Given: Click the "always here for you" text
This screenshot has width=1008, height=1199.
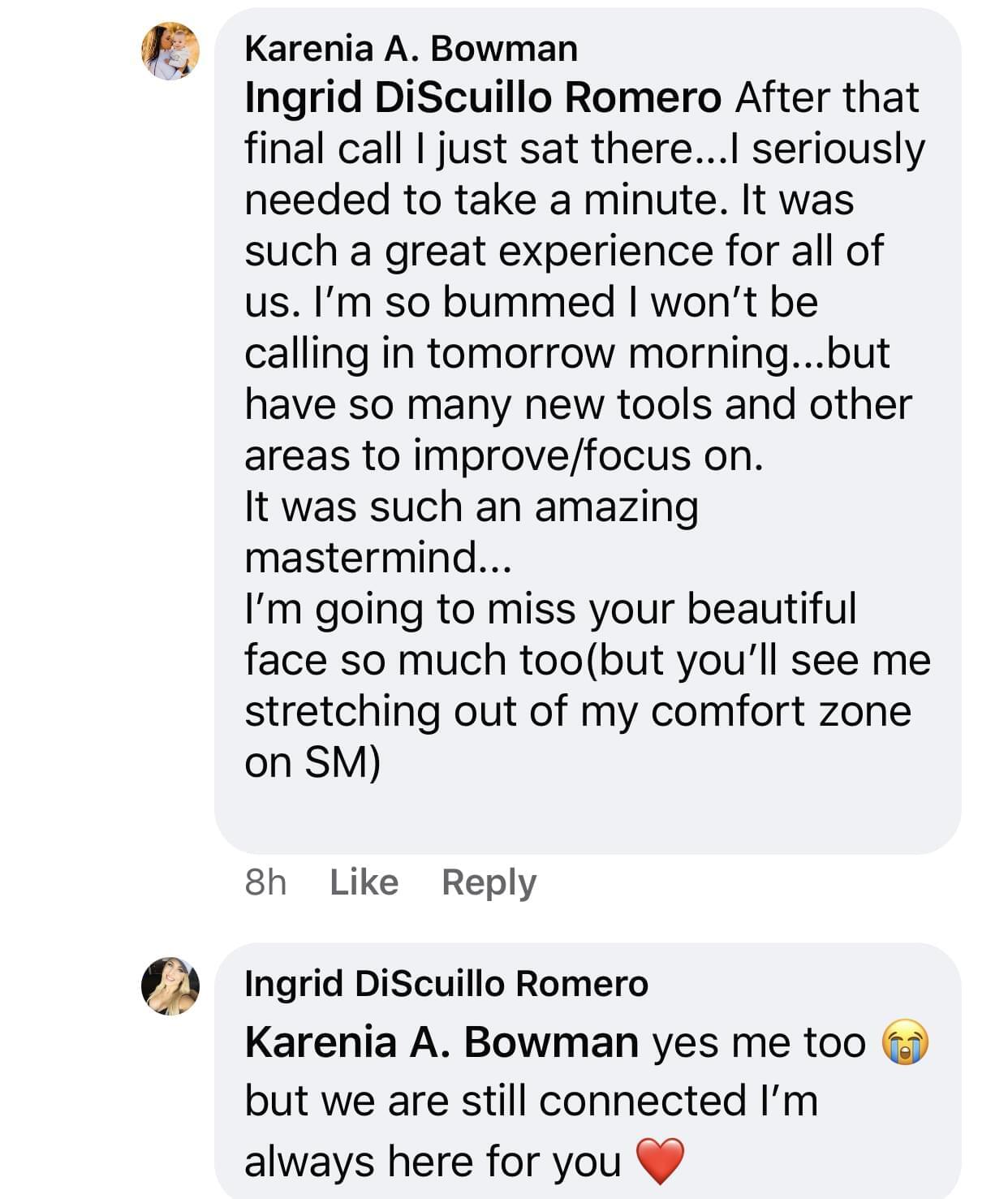Looking at the screenshot, I should pos(432,1162).
